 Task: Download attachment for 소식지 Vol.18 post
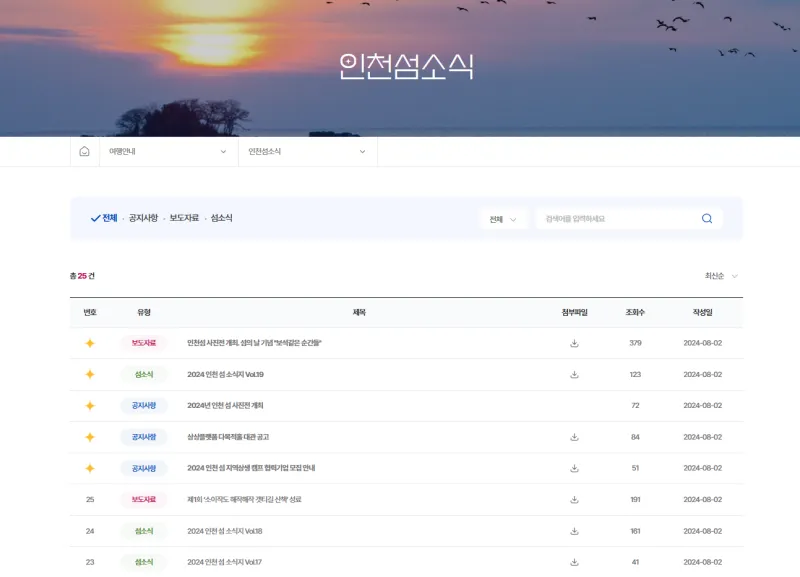click(x=574, y=531)
